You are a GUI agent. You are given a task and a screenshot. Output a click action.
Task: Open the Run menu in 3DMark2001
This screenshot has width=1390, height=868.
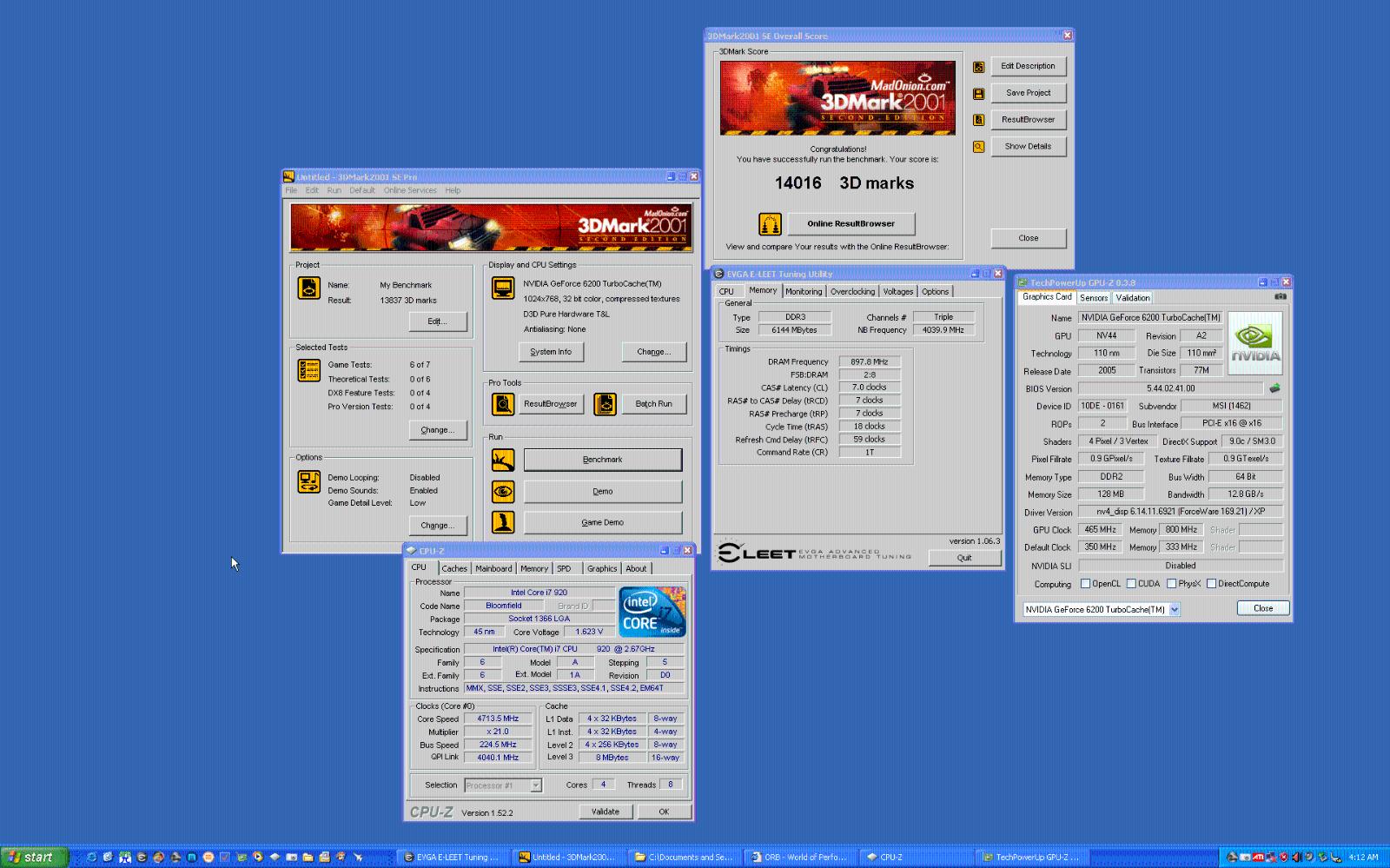point(334,190)
